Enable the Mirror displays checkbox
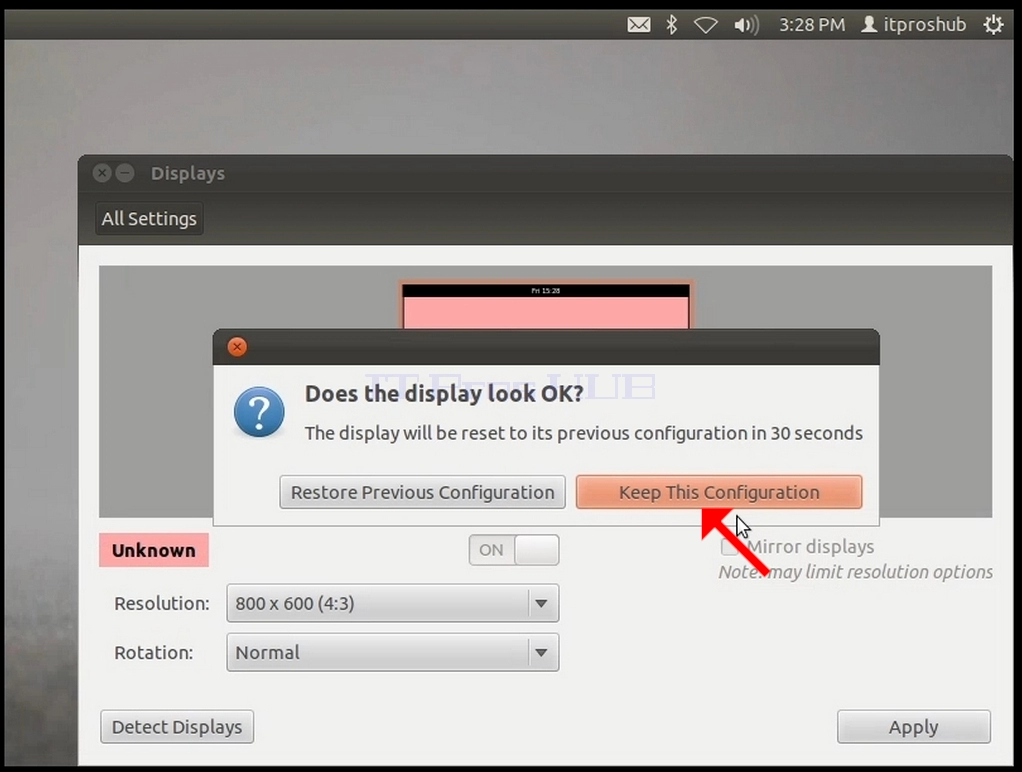This screenshot has width=1022, height=772. pyautogui.click(x=729, y=546)
